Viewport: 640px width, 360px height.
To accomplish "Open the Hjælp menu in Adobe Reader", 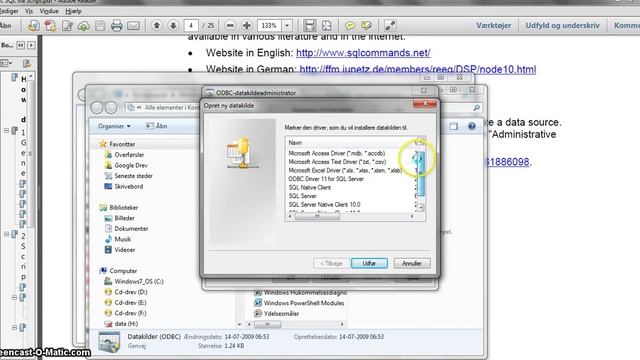I will coord(73,11).
